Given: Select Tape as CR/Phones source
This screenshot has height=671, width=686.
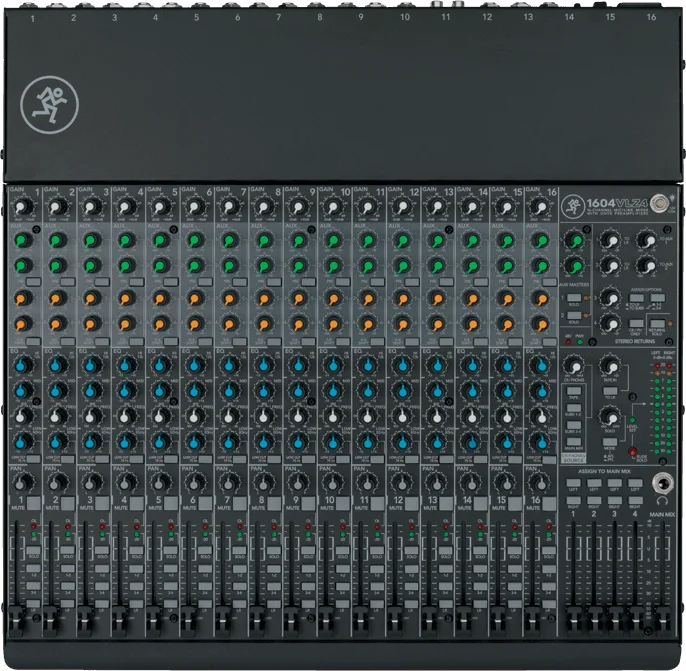Looking at the screenshot, I should coord(574,391).
